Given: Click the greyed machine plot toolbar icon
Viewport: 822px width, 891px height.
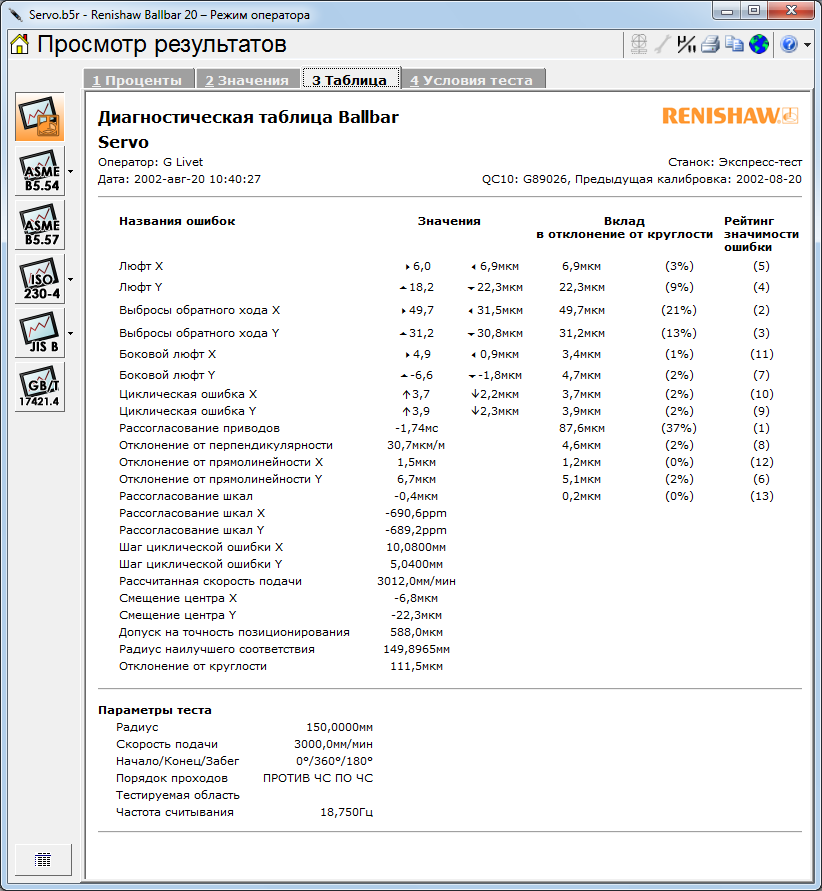Looking at the screenshot, I should [x=639, y=44].
